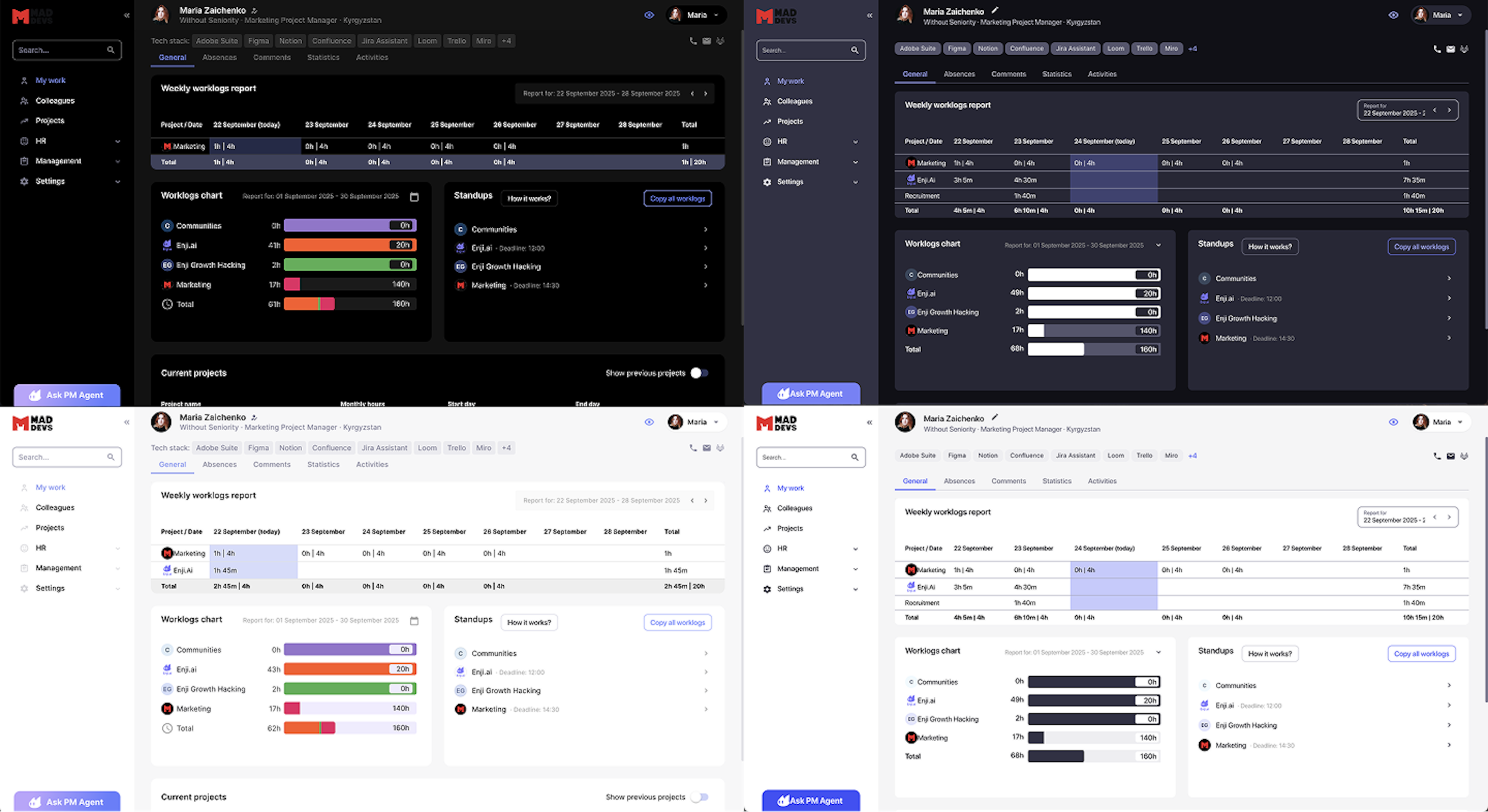Open Worklogs chart calendar icon in bottom-left light panel

[414, 621]
